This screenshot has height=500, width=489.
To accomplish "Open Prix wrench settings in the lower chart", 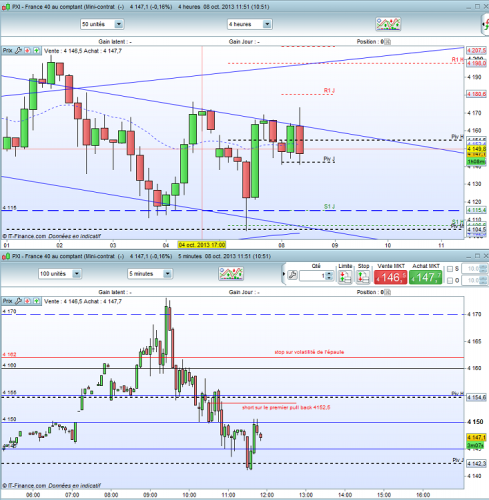I will pyautogui.click(x=18, y=301).
